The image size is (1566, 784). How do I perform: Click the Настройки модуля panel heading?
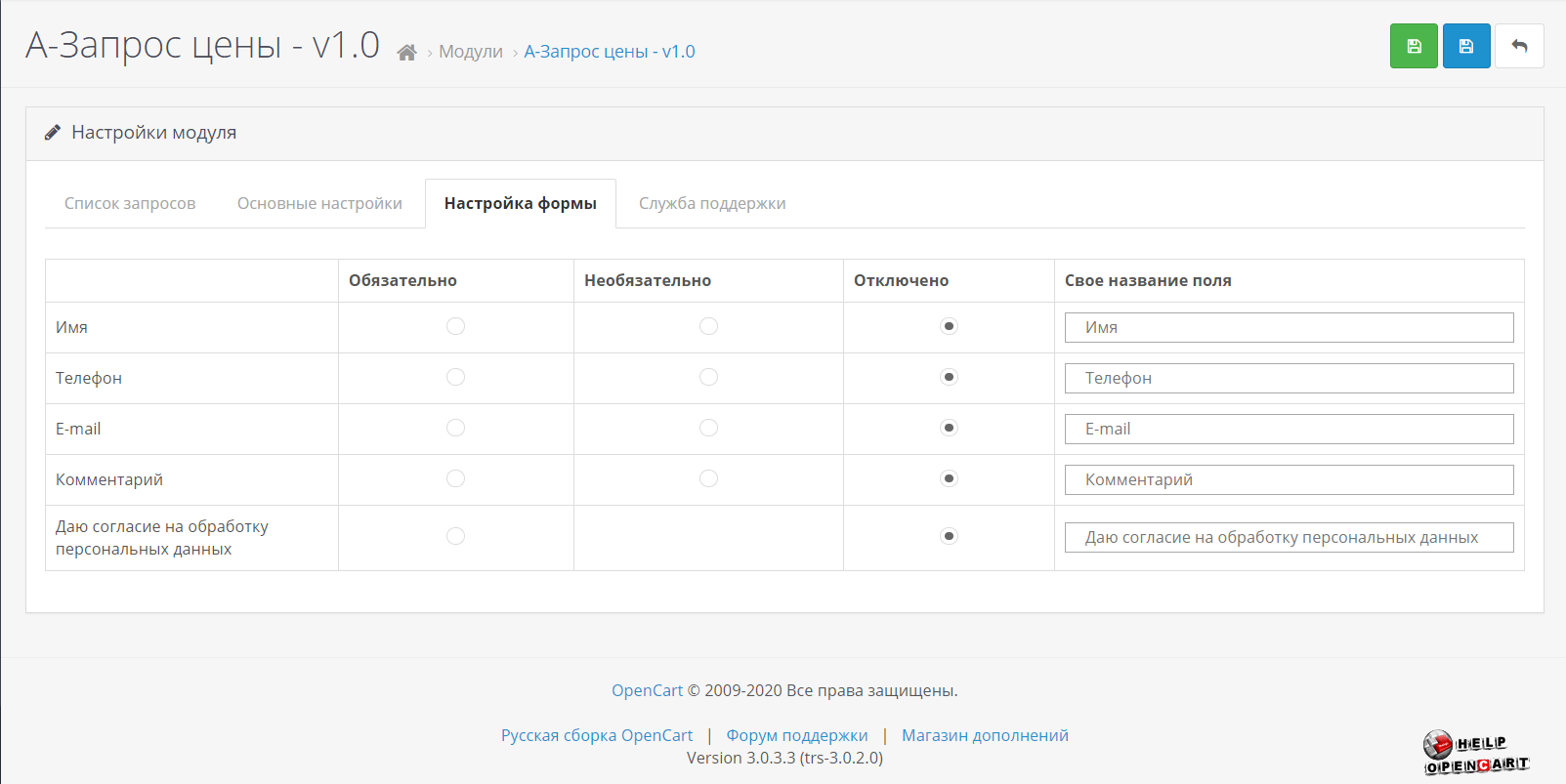point(153,133)
